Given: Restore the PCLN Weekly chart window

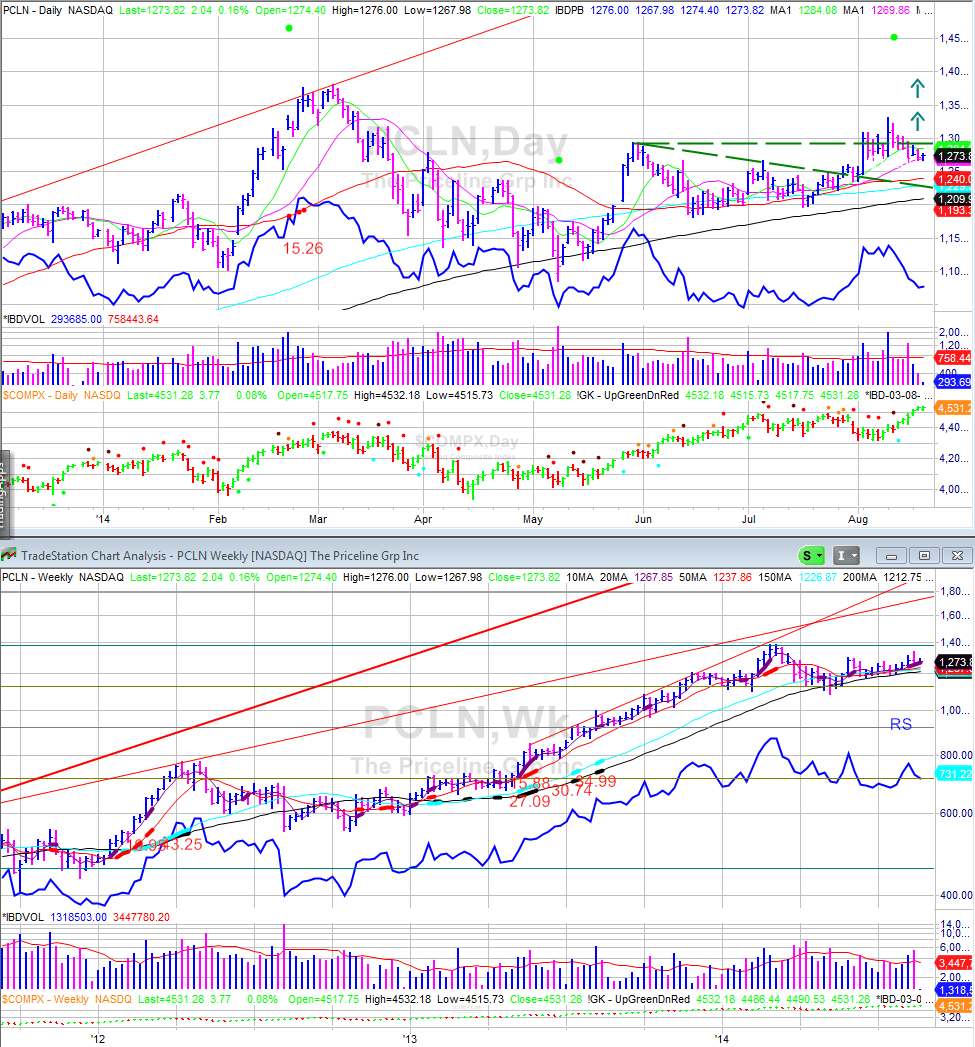Looking at the screenshot, I should tap(924, 556).
